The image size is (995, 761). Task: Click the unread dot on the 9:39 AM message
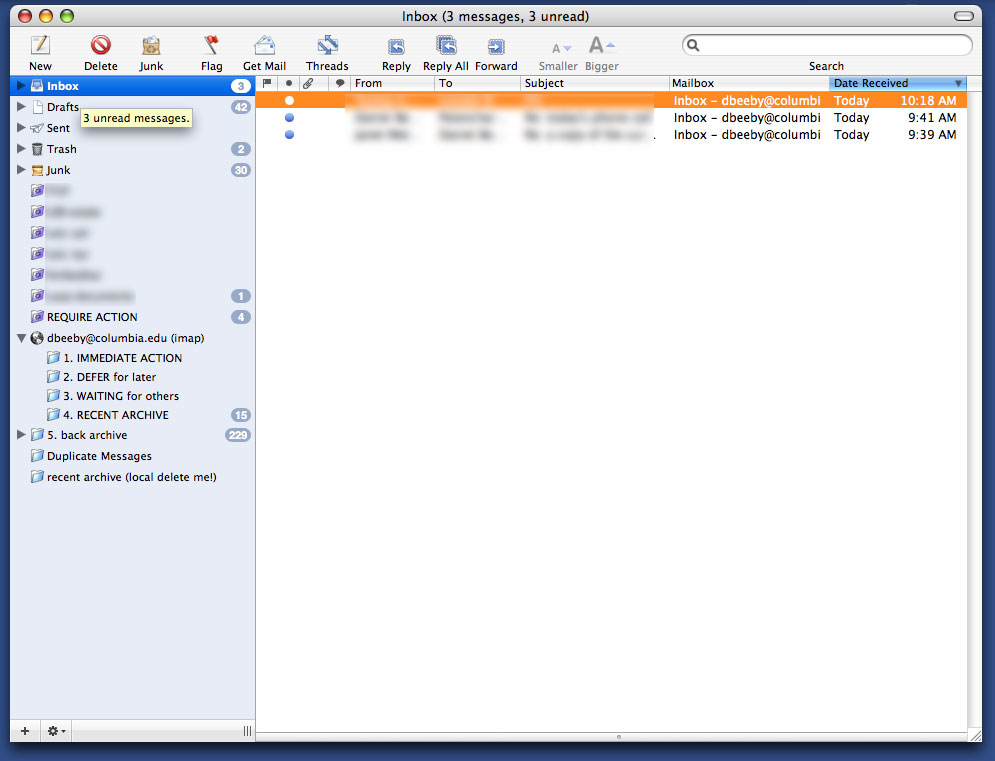(x=289, y=135)
